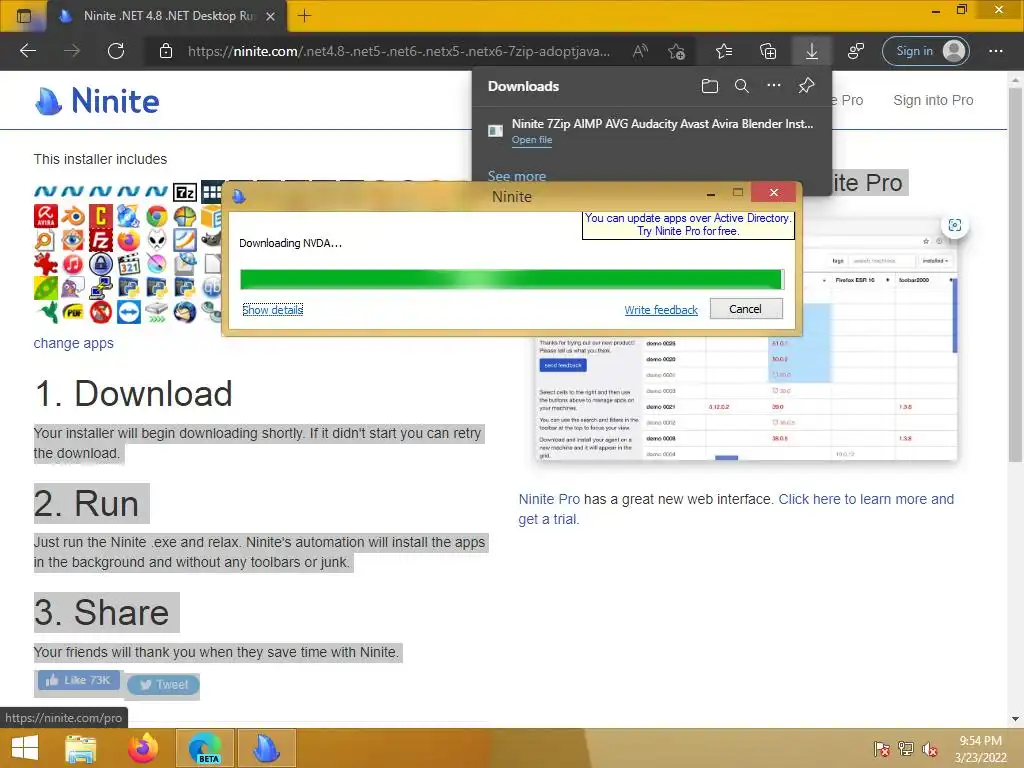Click the Like 73K button
1024x768 pixels.
click(78, 680)
